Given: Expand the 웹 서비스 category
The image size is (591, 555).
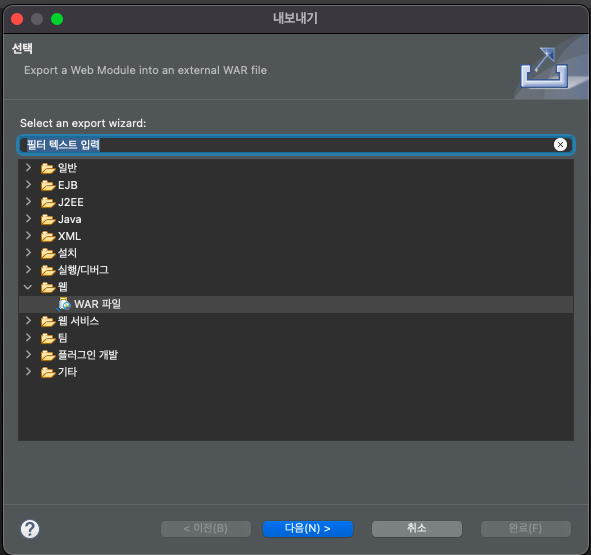Looking at the screenshot, I should tap(28, 320).
